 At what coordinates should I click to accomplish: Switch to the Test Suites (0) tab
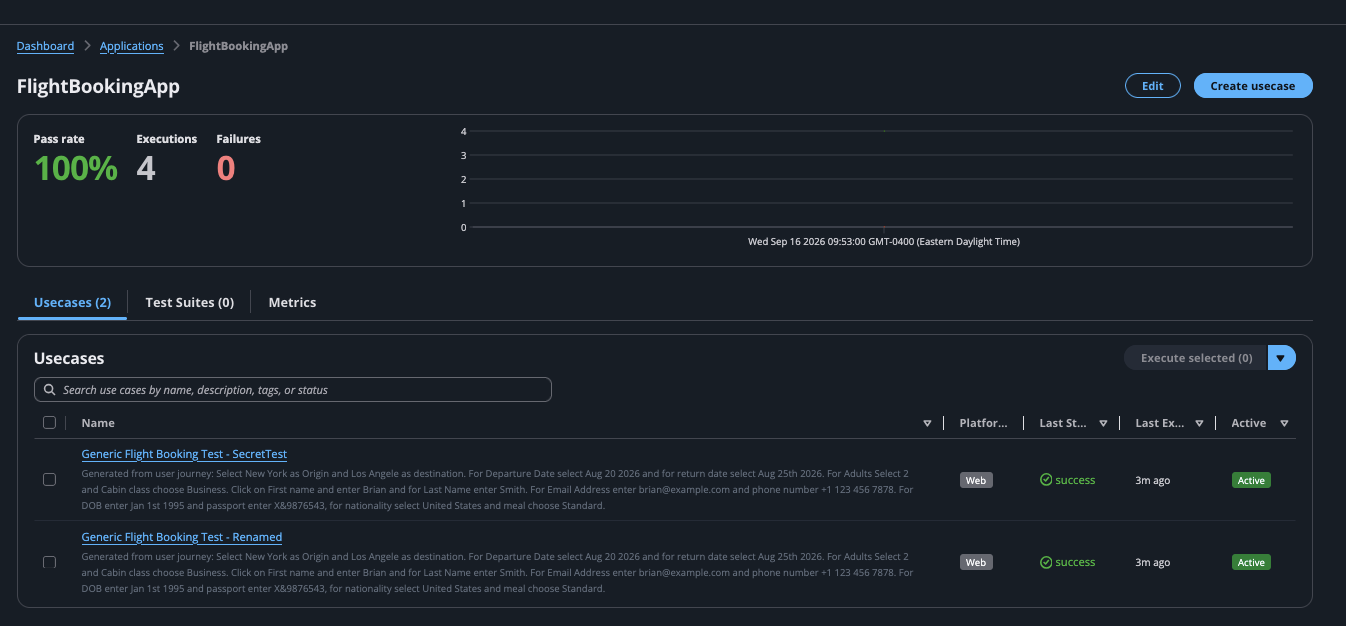click(x=189, y=302)
